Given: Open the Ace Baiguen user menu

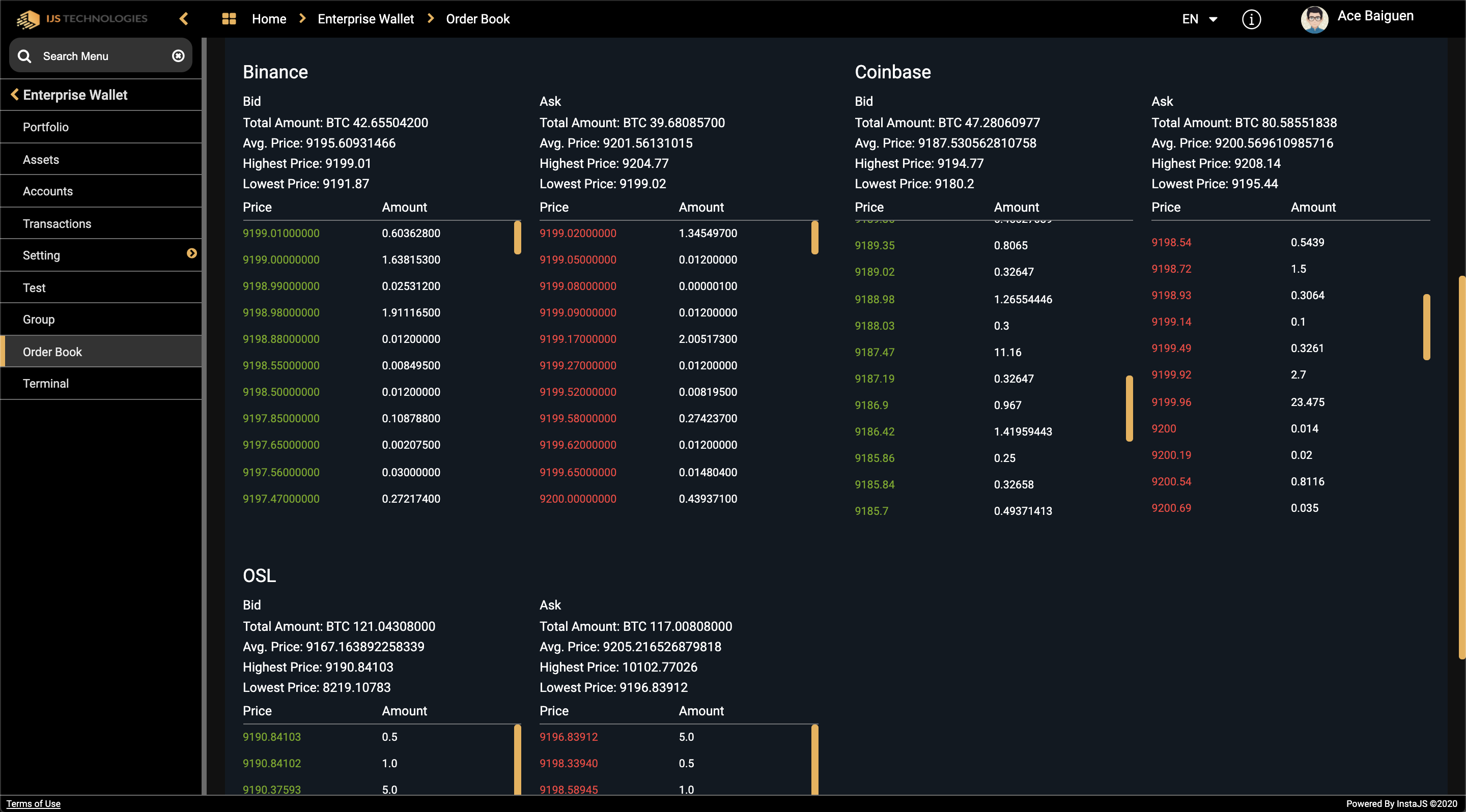Looking at the screenshot, I should 1375,16.
